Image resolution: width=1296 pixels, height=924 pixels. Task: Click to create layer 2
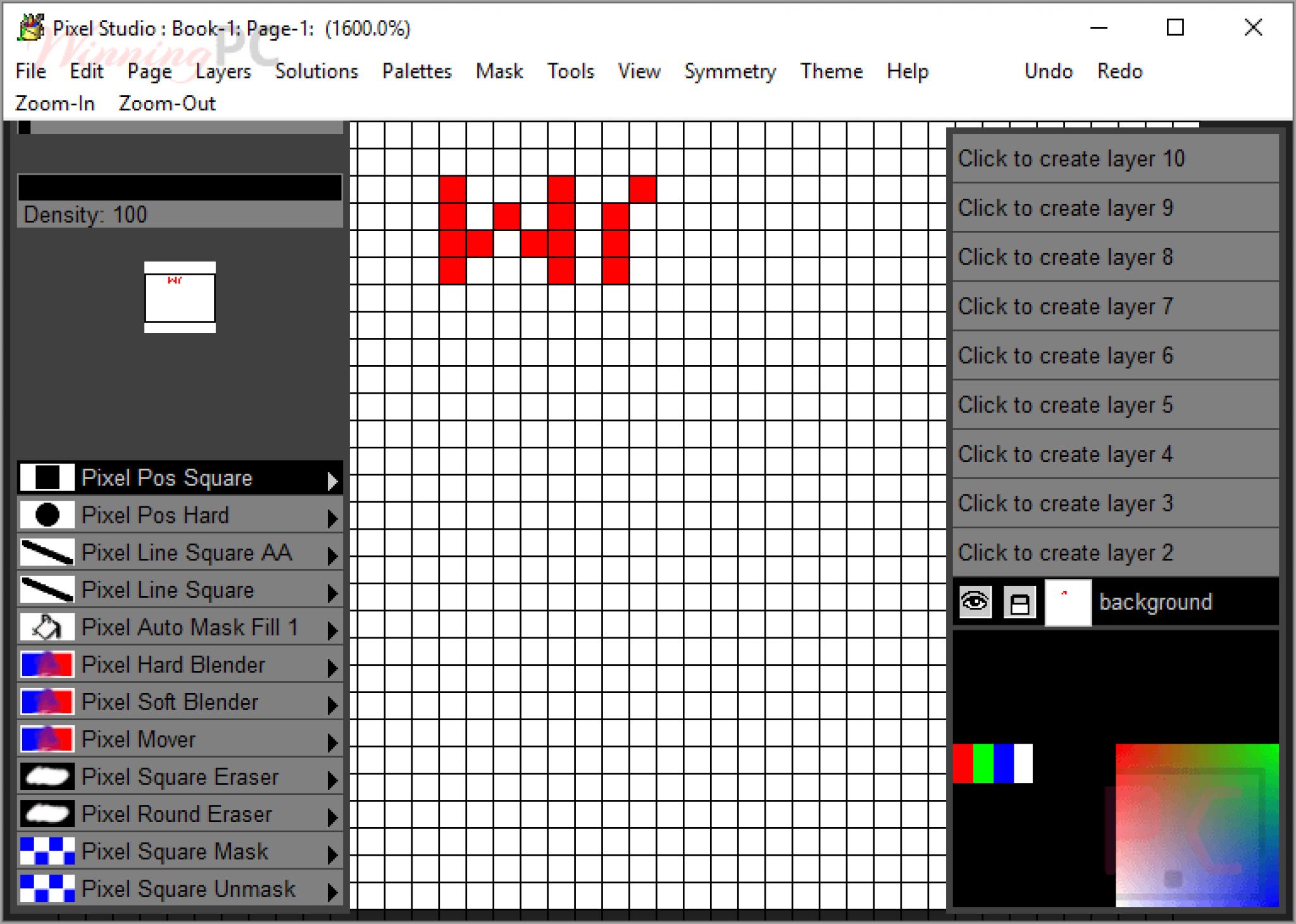(1116, 553)
